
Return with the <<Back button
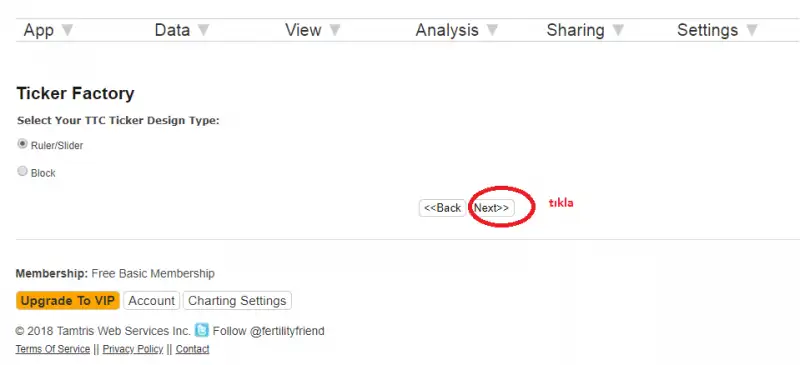click(x=442, y=208)
